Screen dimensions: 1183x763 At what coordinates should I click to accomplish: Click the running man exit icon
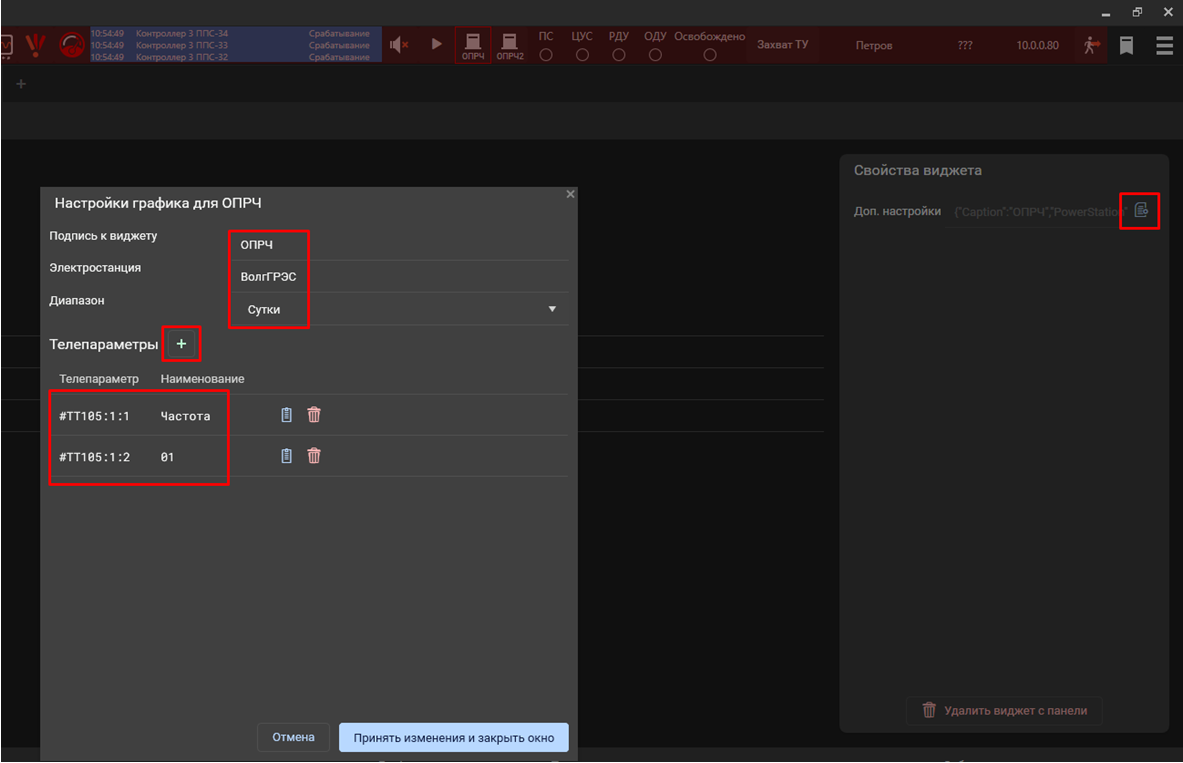[1091, 45]
